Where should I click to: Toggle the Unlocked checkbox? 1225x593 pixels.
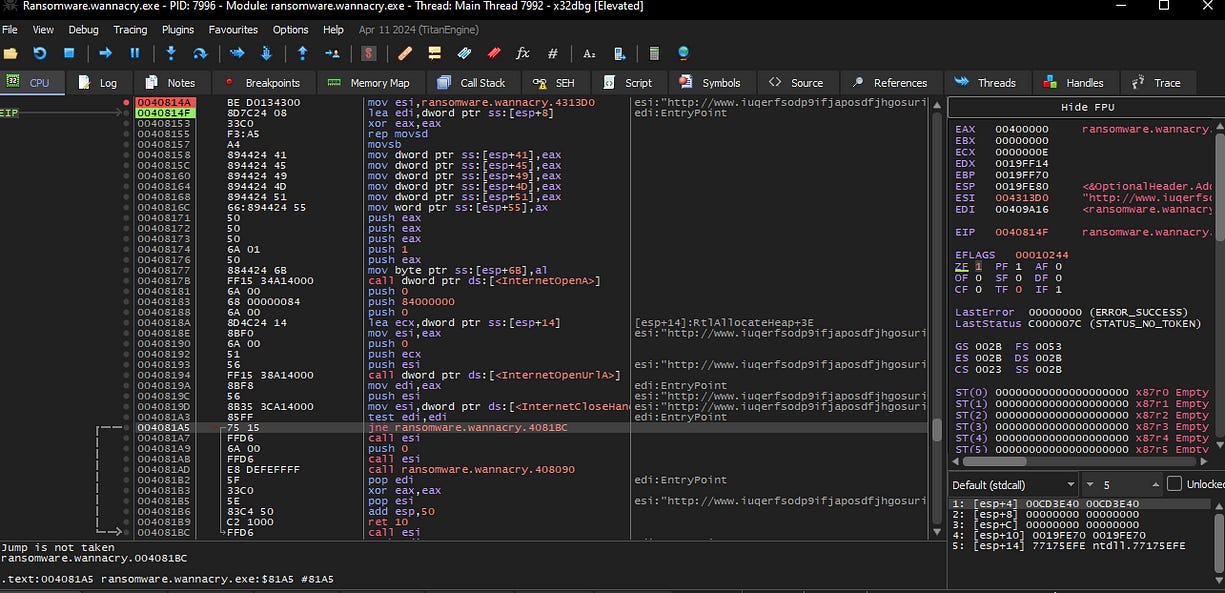(x=1174, y=484)
